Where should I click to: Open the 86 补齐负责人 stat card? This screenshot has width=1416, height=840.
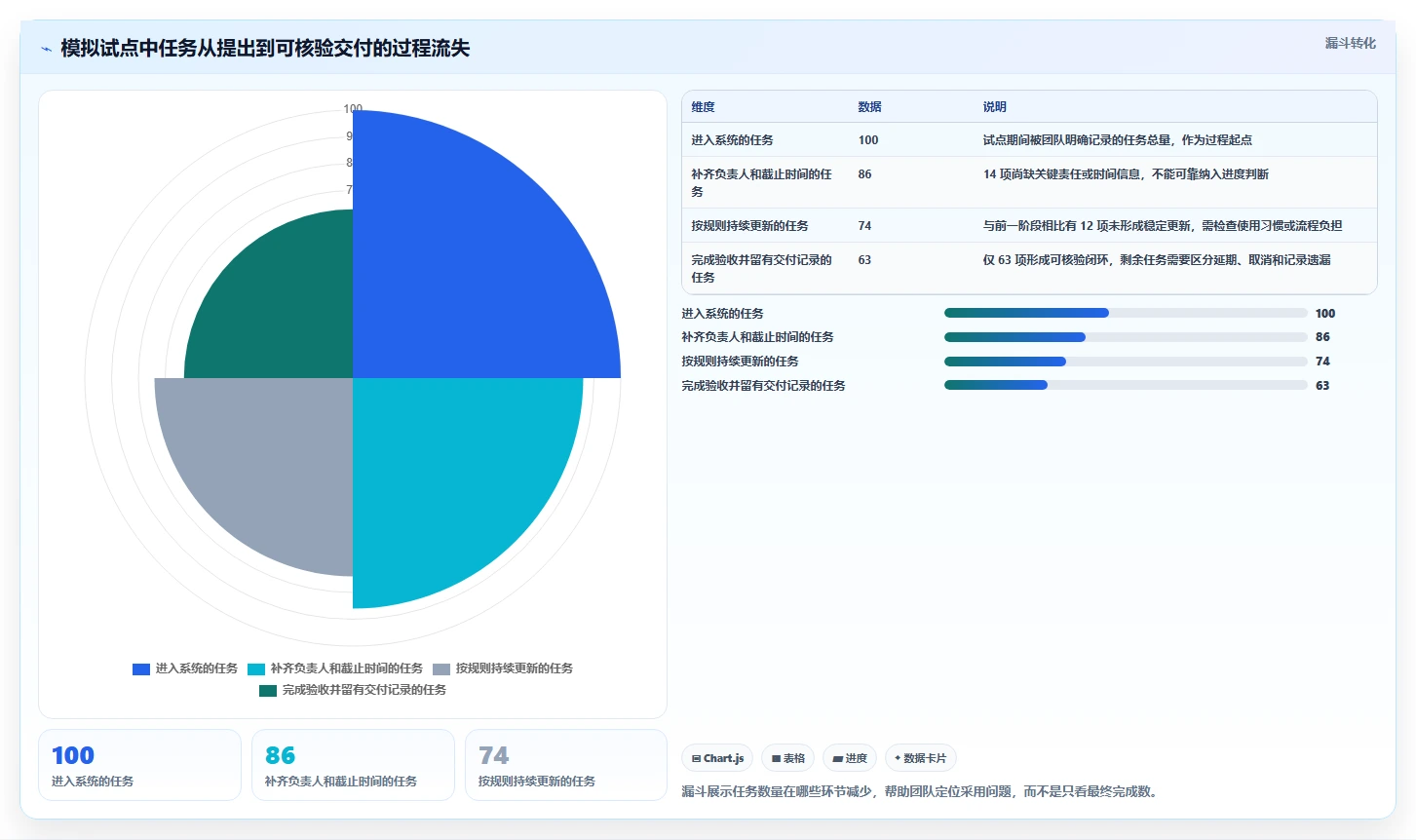[353, 765]
